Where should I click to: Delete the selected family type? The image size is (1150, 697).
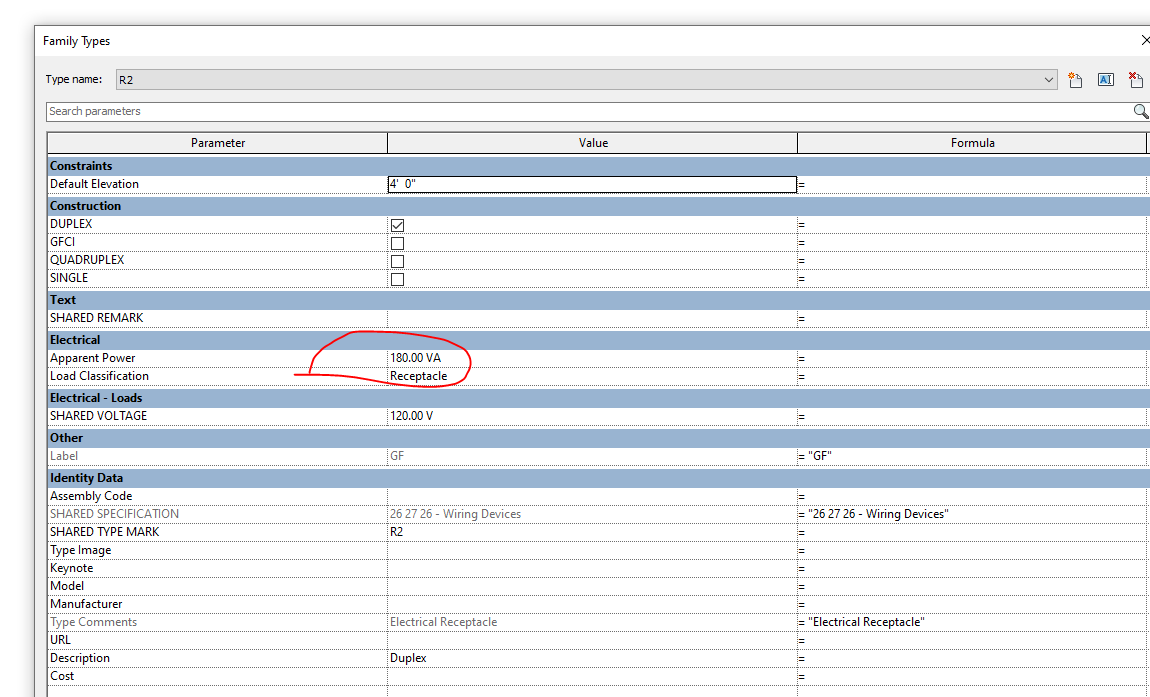pos(1136,79)
